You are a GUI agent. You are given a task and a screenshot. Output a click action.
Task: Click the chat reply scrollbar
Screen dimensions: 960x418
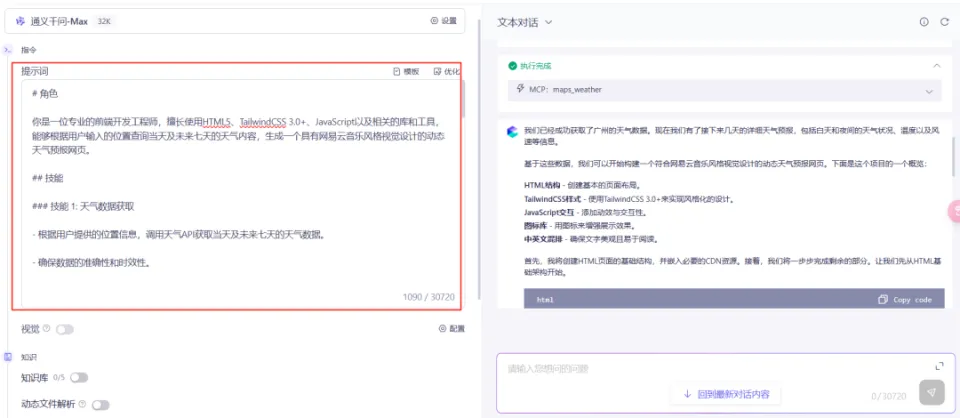pyautogui.click(x=953, y=156)
